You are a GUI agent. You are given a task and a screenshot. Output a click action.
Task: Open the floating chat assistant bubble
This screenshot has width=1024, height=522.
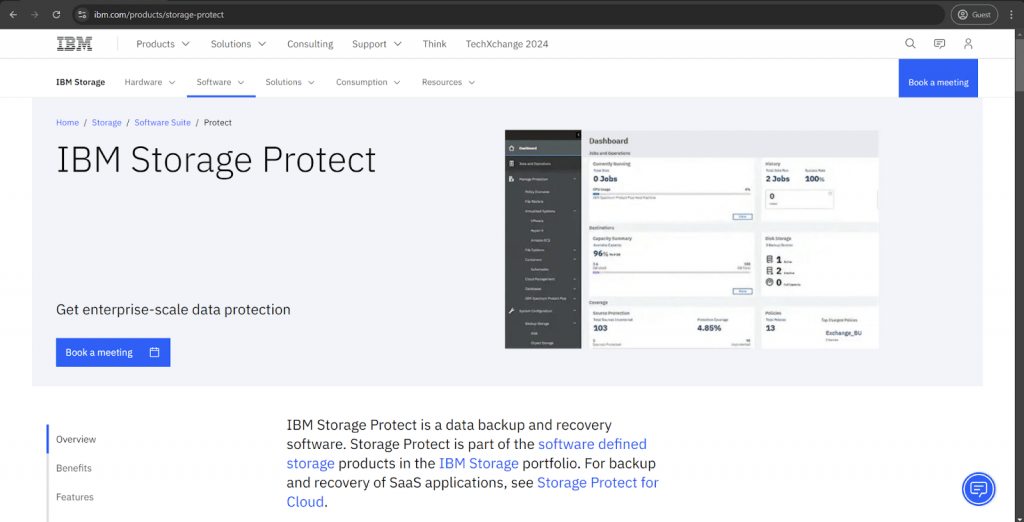979,489
